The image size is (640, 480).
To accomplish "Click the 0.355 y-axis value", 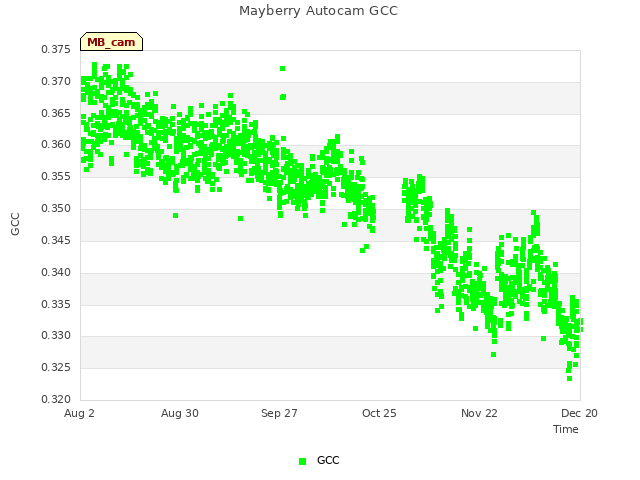I will click(x=56, y=176).
